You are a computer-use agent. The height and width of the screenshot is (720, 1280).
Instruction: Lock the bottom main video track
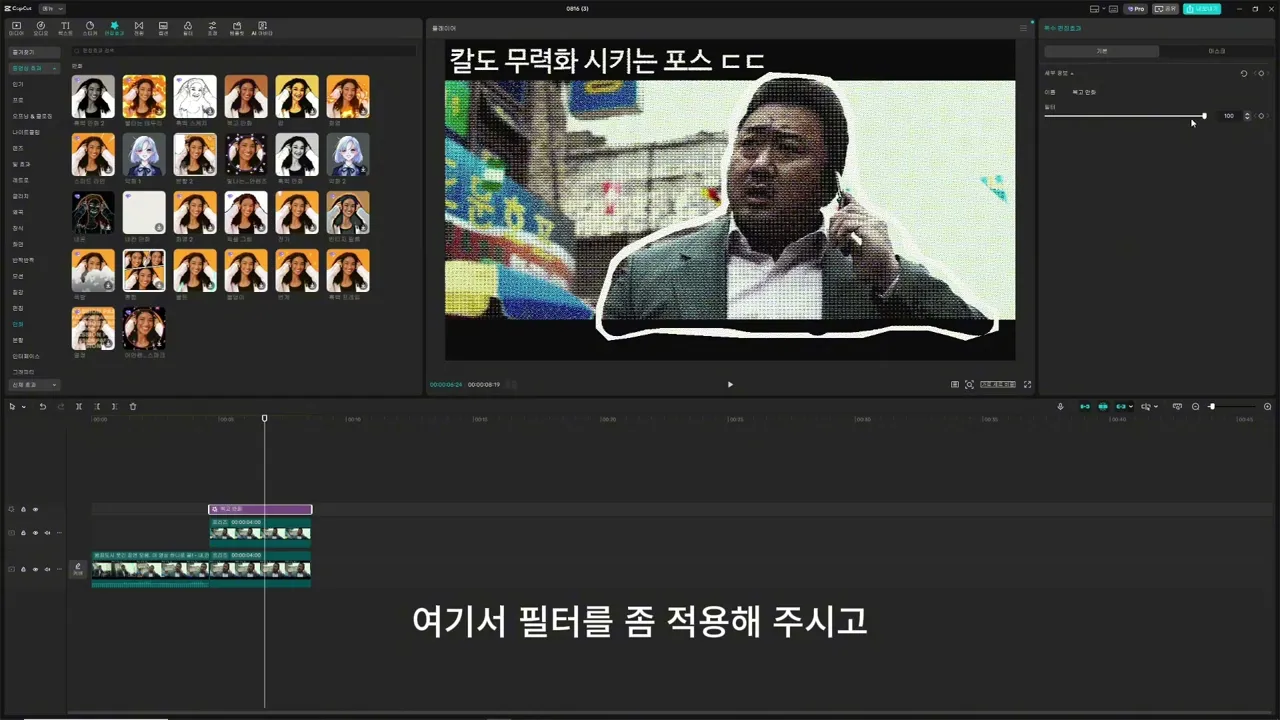click(x=23, y=569)
